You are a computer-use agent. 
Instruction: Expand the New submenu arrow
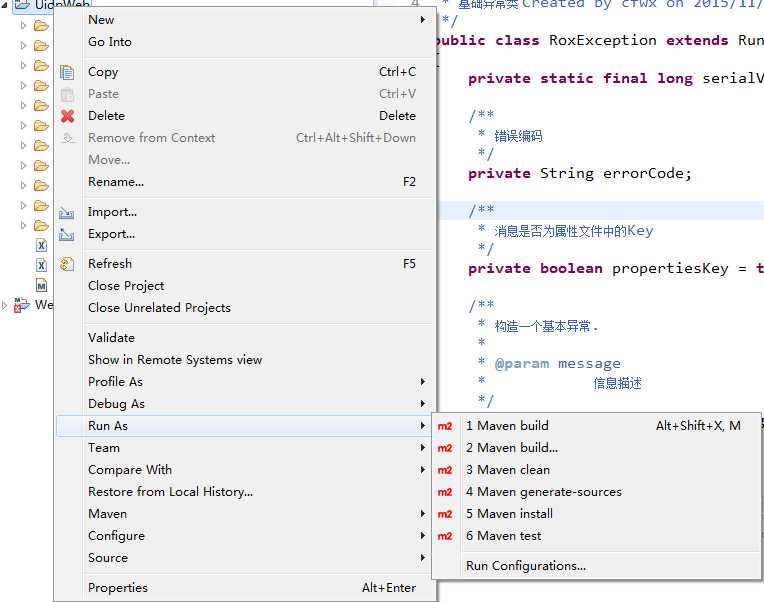(x=422, y=19)
